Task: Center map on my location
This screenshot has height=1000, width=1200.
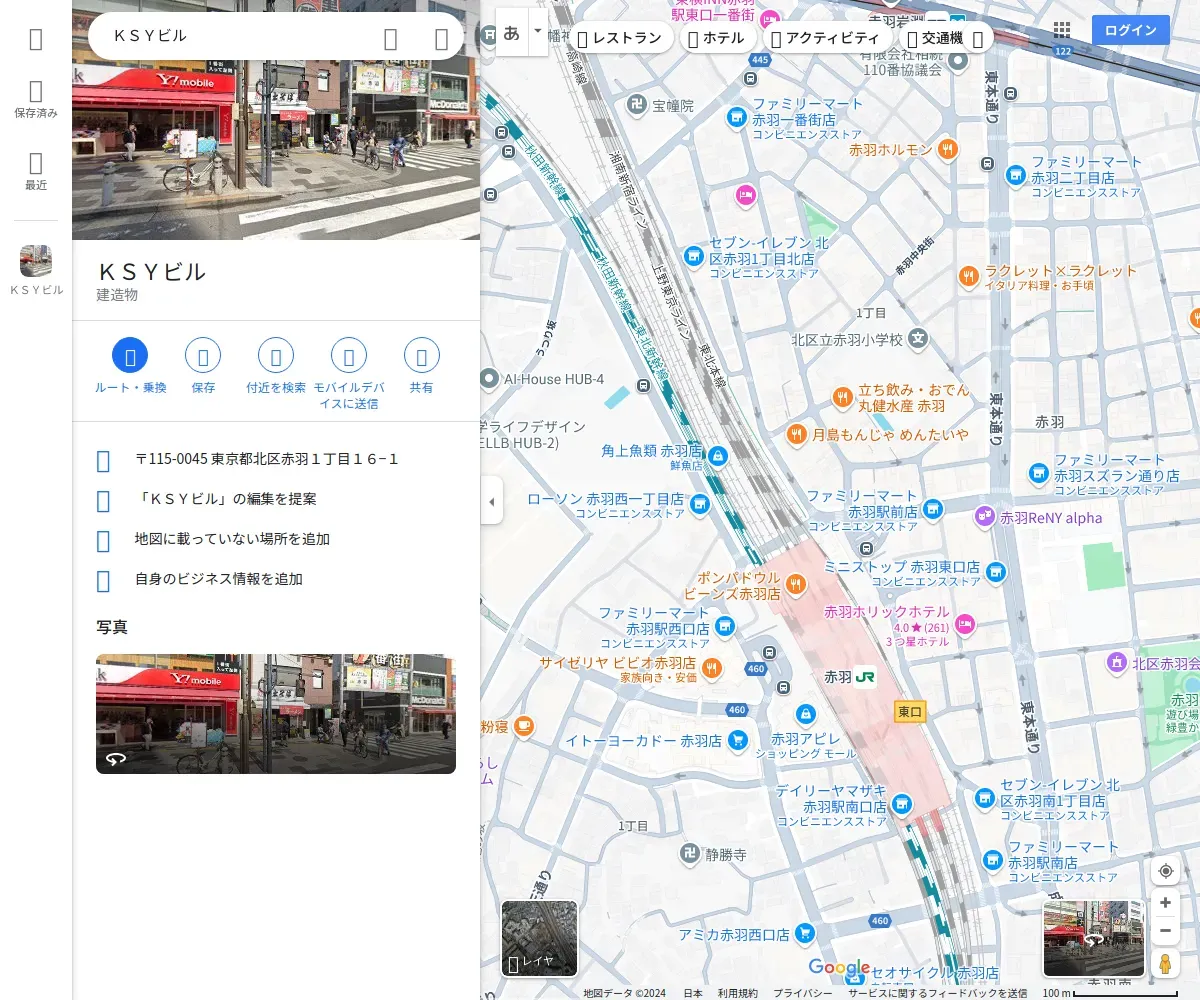Action: pyautogui.click(x=1165, y=871)
